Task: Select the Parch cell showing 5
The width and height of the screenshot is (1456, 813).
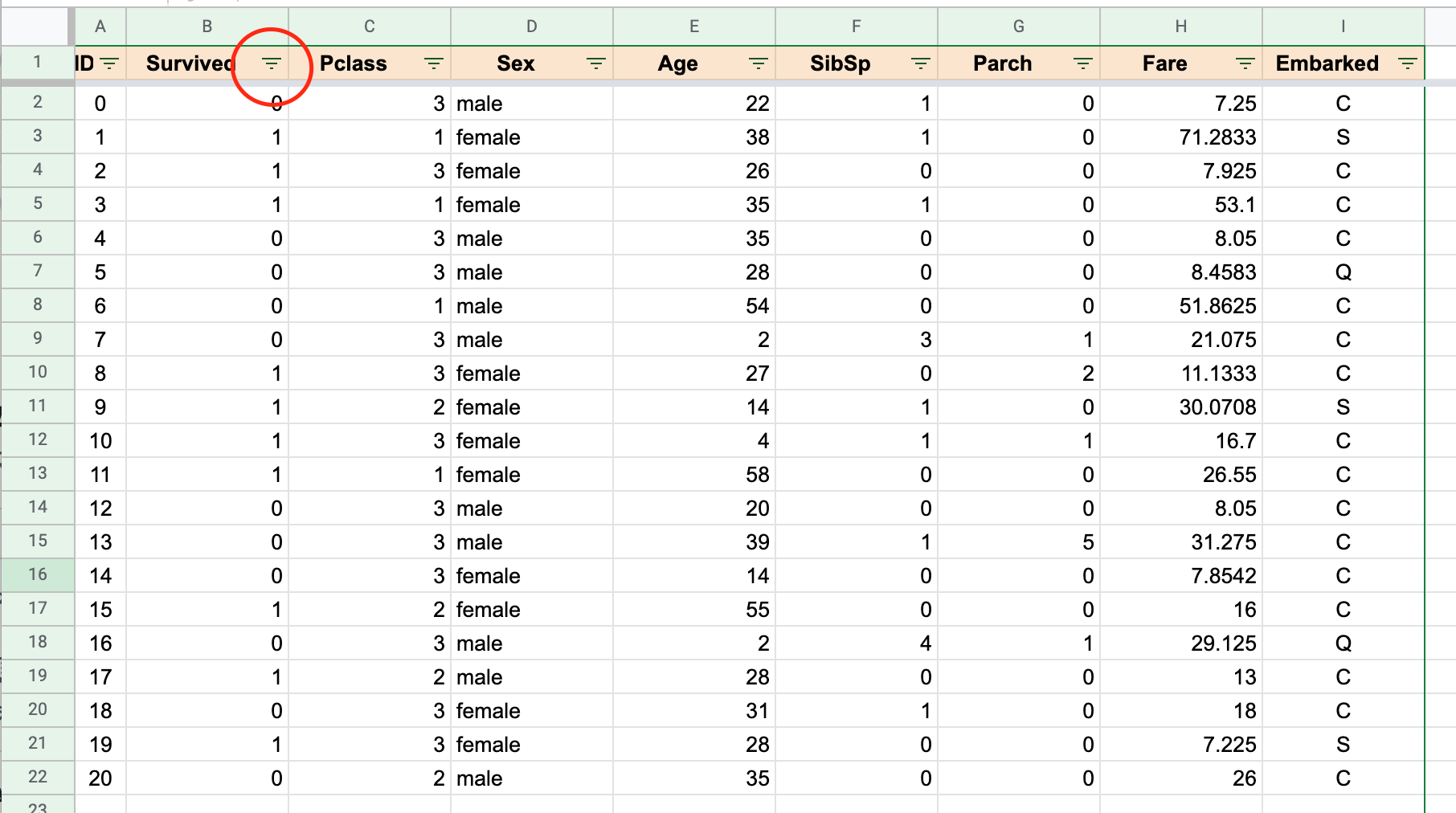Action: 1019,542
